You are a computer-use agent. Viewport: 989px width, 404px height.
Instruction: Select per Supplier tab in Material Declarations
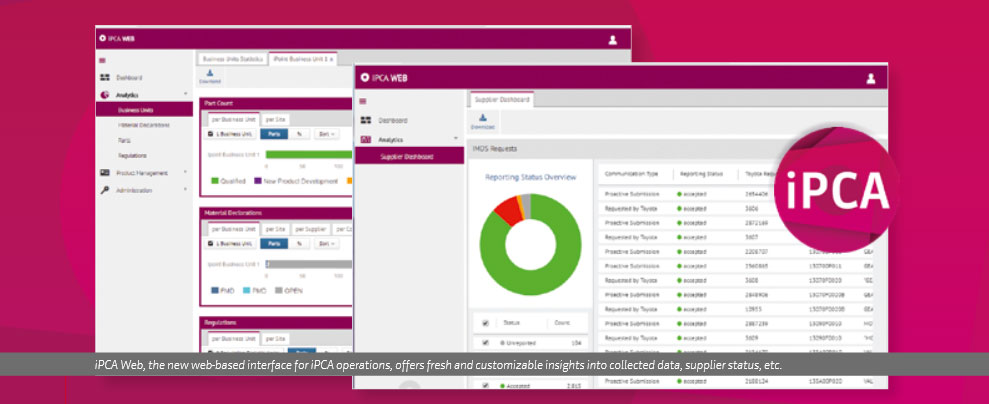pos(311,229)
